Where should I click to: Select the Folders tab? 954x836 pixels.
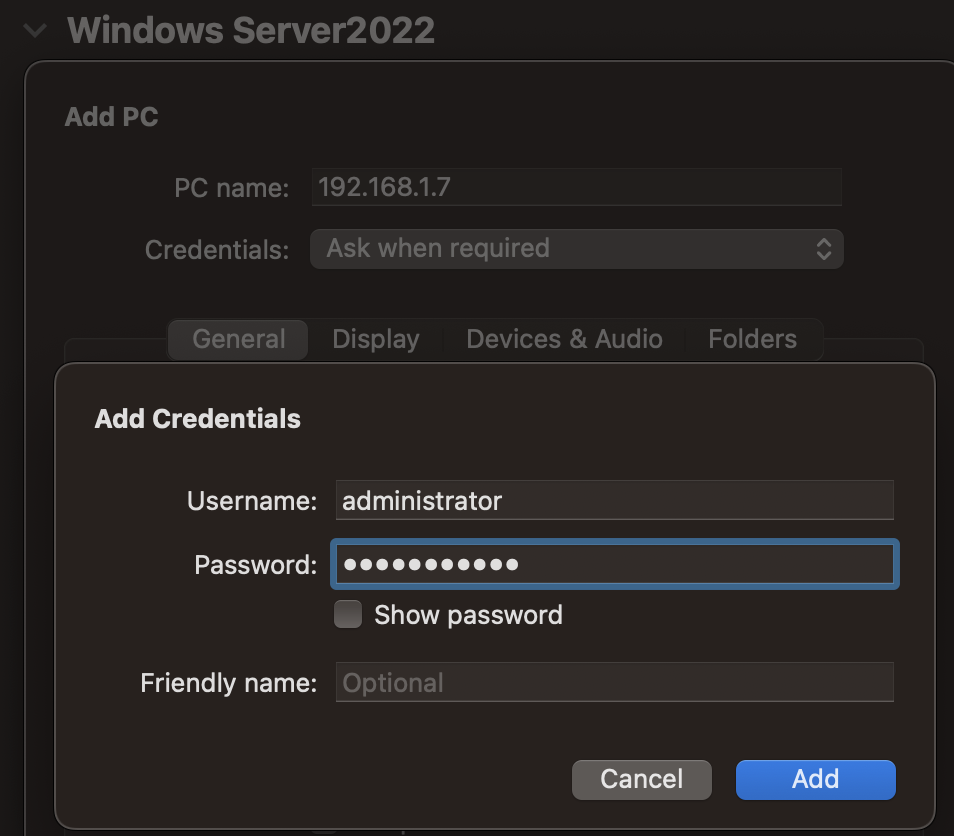coord(753,340)
